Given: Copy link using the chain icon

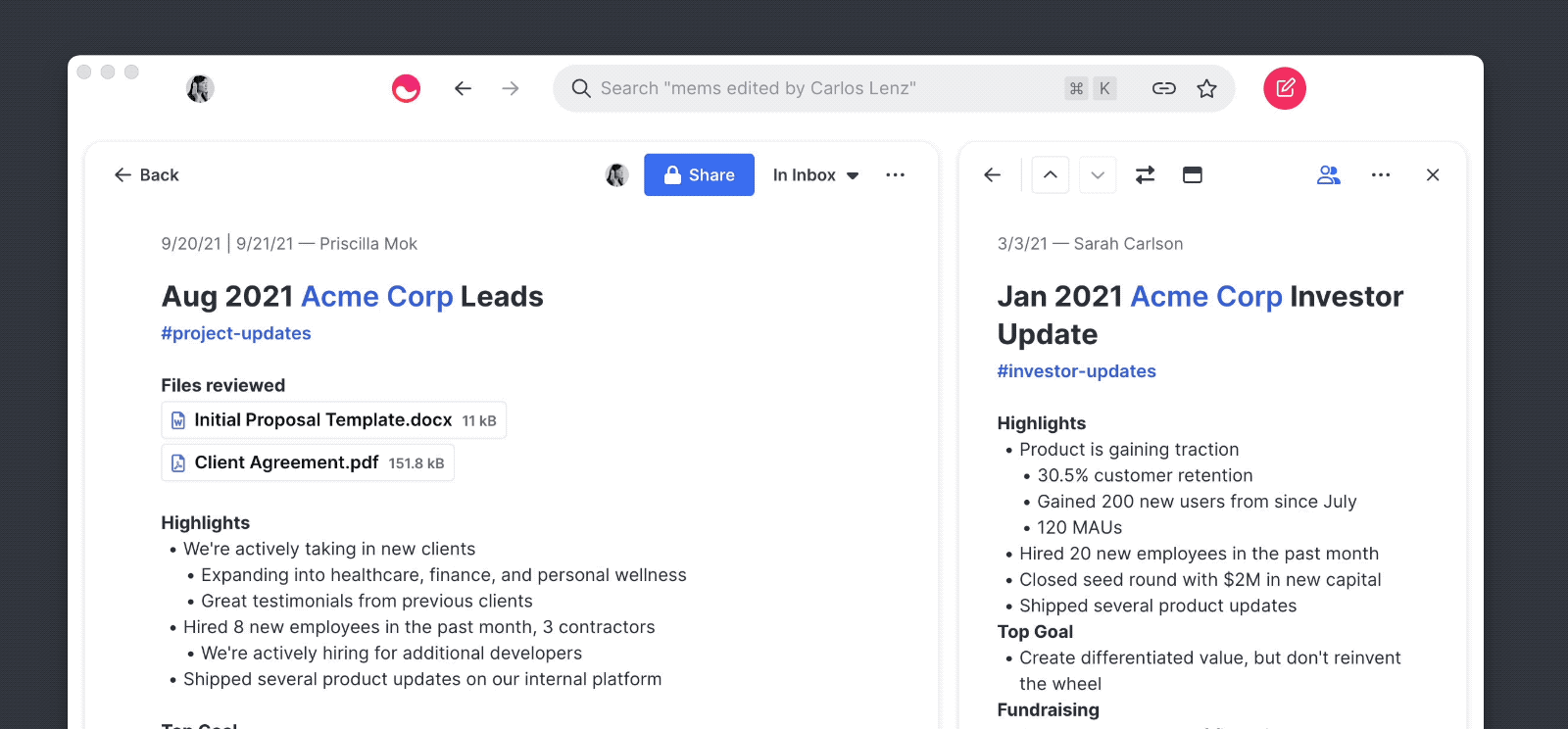Looking at the screenshot, I should pyautogui.click(x=1163, y=88).
